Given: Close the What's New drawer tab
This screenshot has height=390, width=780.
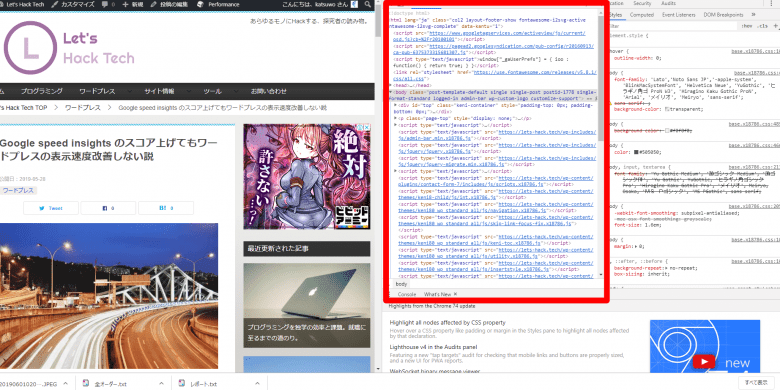Looking at the screenshot, I should (x=455, y=294).
